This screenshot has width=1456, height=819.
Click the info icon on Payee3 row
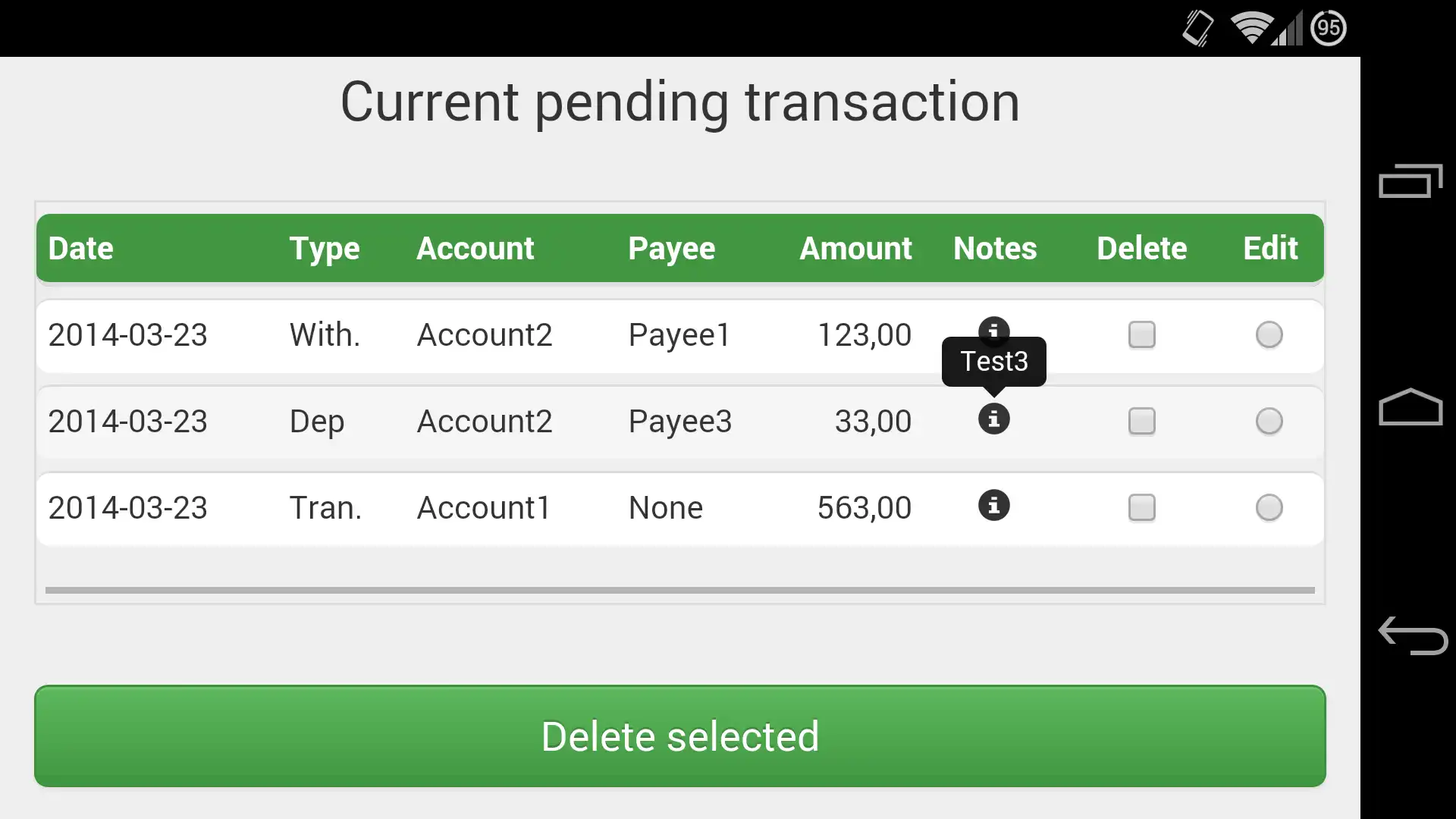coord(994,421)
